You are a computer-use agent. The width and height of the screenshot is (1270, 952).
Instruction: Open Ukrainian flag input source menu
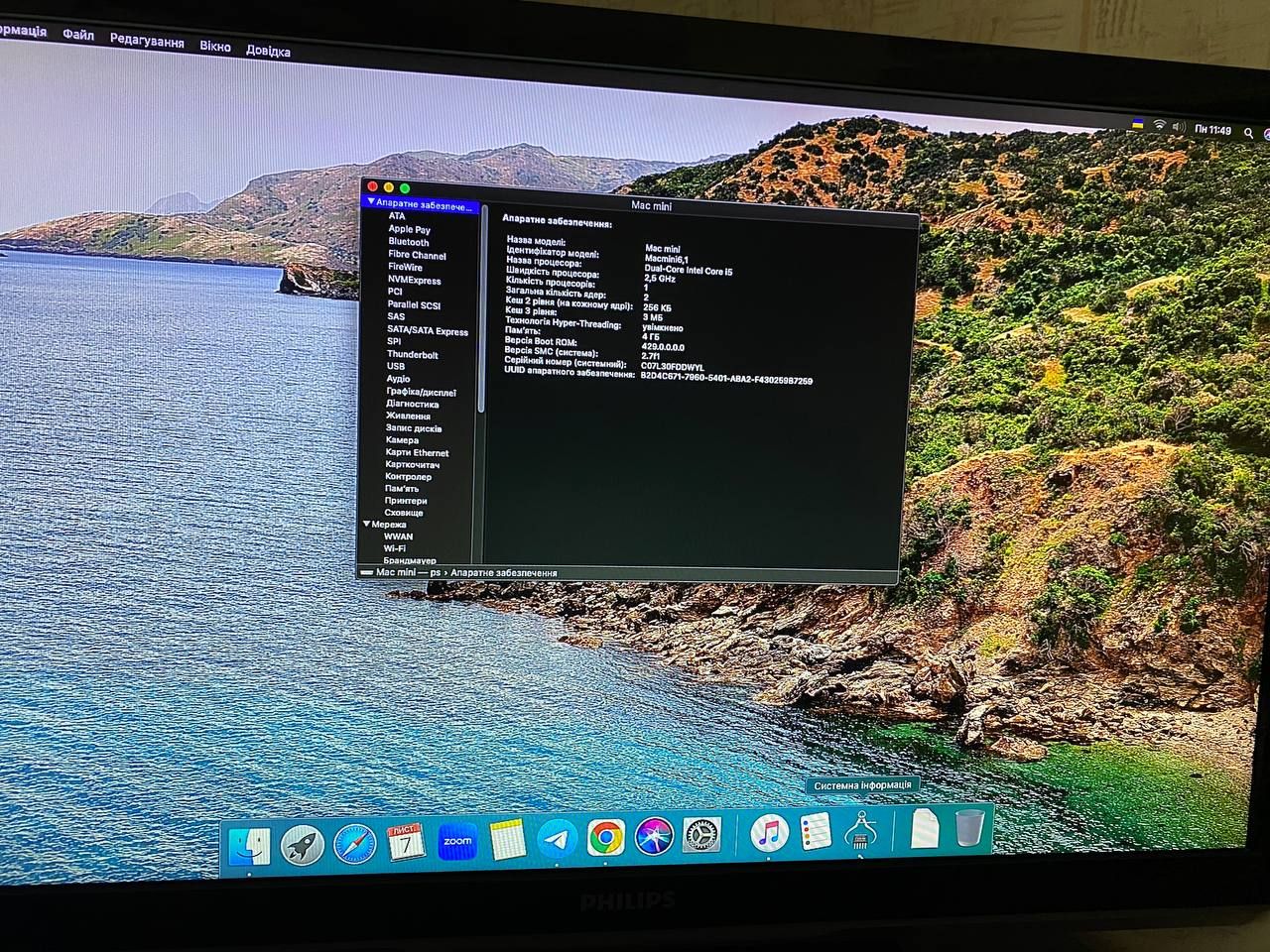click(1138, 125)
